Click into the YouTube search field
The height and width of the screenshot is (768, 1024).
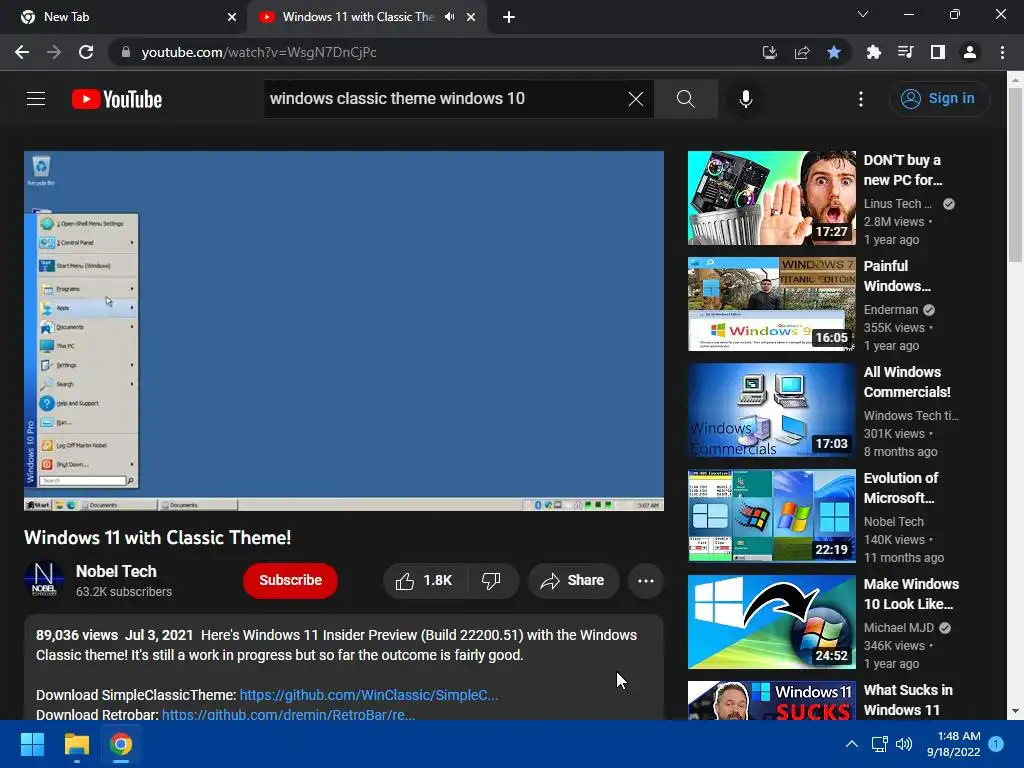tap(444, 99)
